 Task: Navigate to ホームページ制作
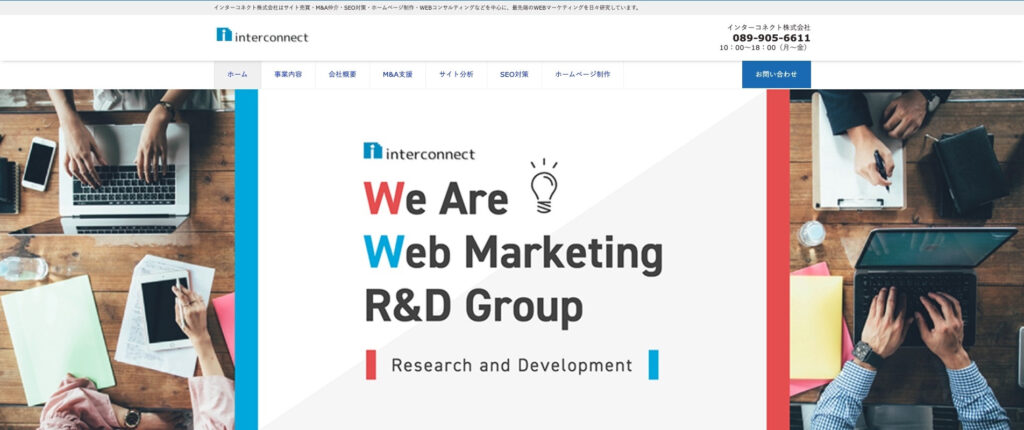coord(582,75)
